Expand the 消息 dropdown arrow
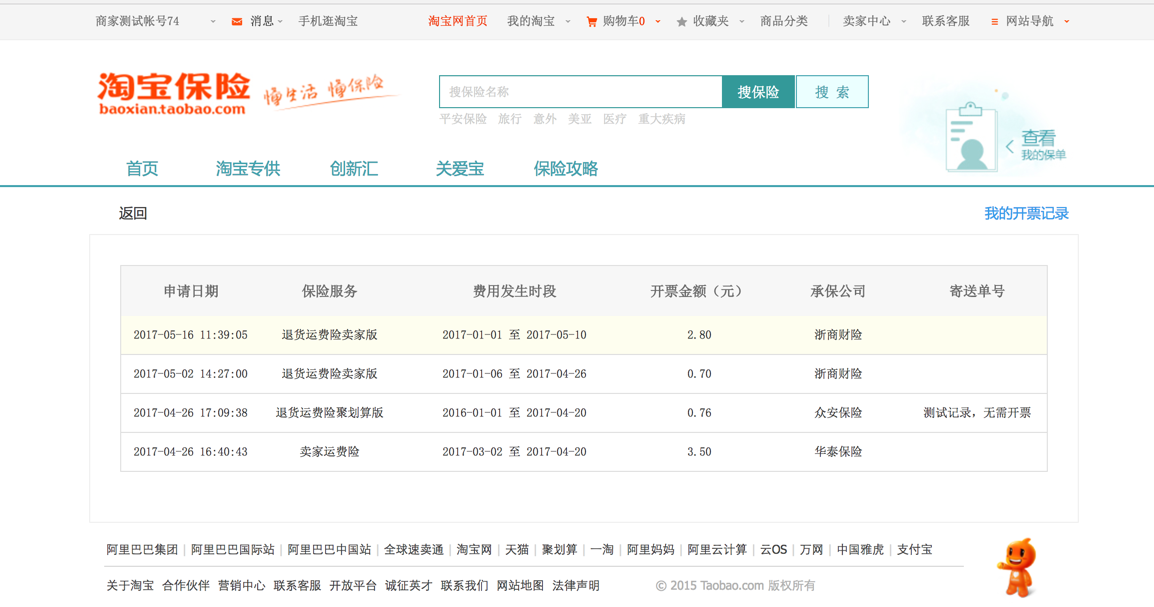 [x=280, y=21]
